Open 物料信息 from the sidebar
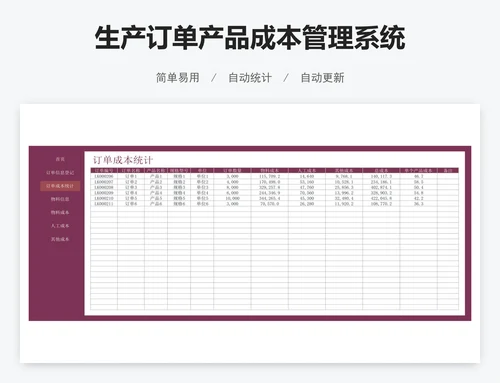 pyautogui.click(x=60, y=199)
